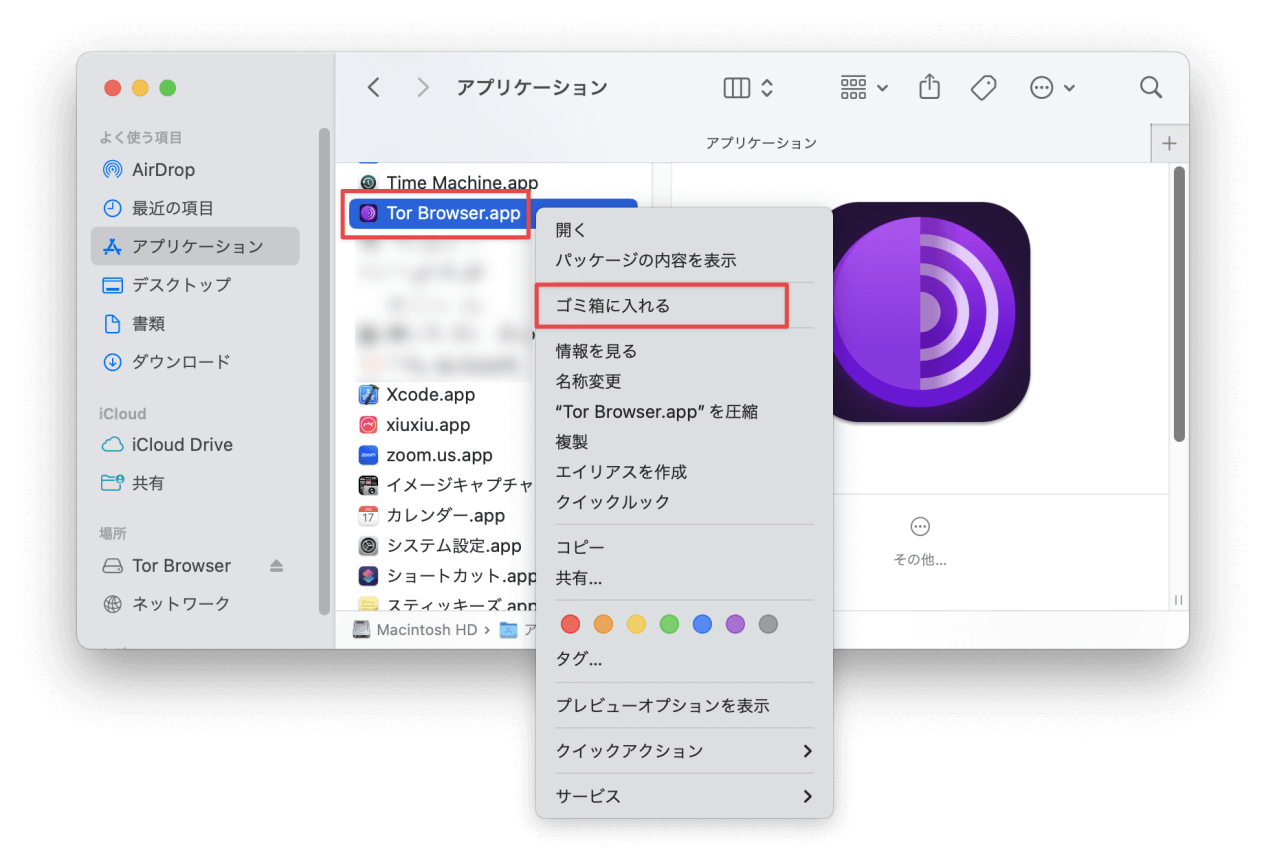Open the column view switcher
Image resolution: width=1266 pixels, height=855 pixels.
tap(748, 88)
